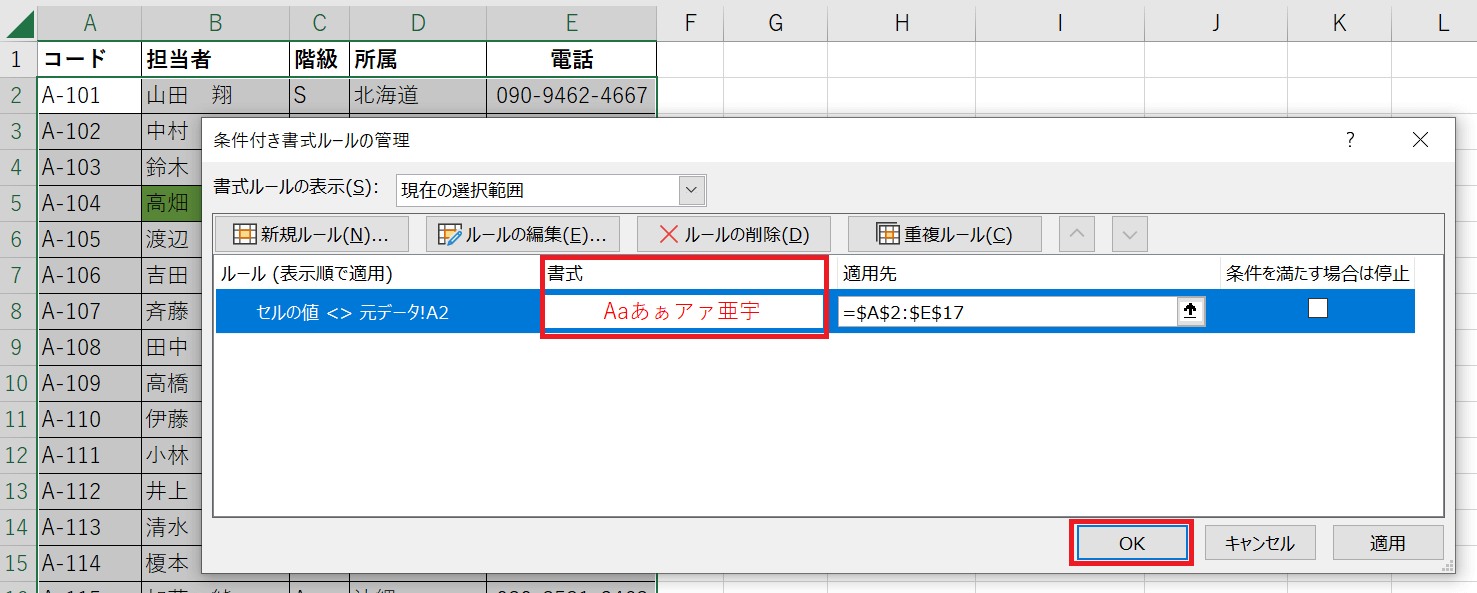1477x593 pixels.
Task: Close the conditional formatting dialog
Action: pos(1420,141)
